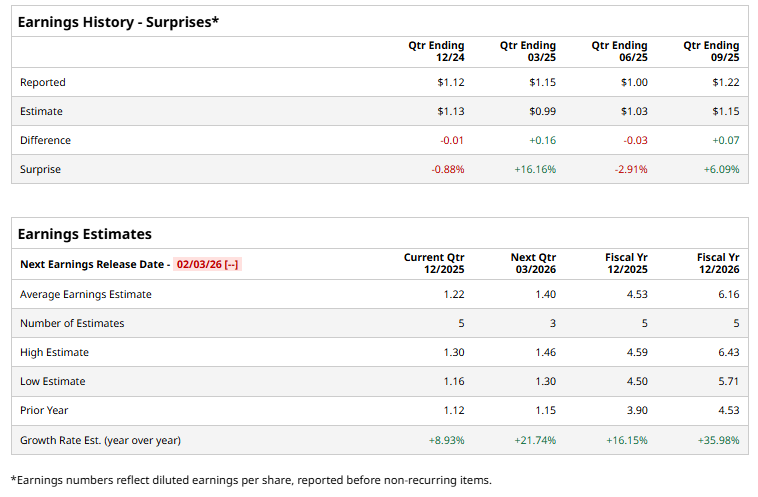Click the Qtr Ending 03/25 column header
Viewport: 758px width, 497px height.
(528, 52)
